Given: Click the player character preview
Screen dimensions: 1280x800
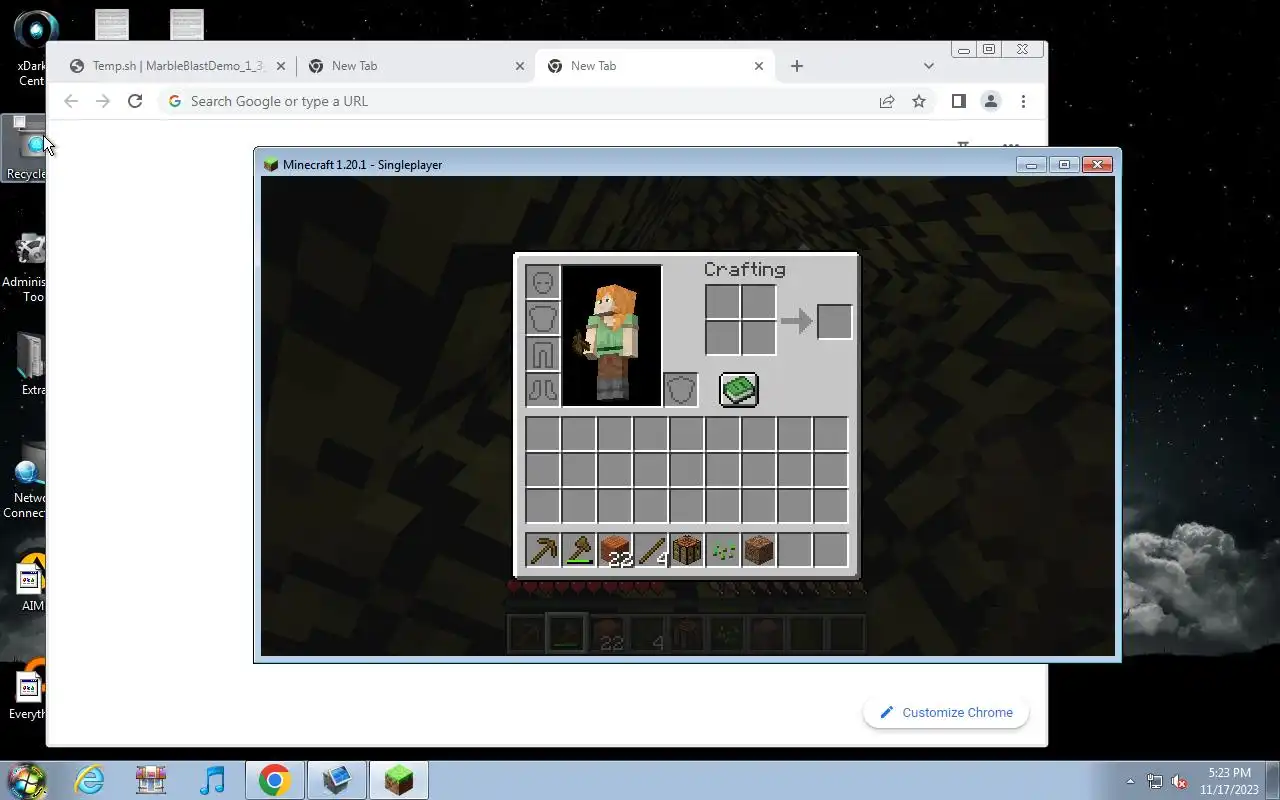Looking at the screenshot, I should pos(612,336).
